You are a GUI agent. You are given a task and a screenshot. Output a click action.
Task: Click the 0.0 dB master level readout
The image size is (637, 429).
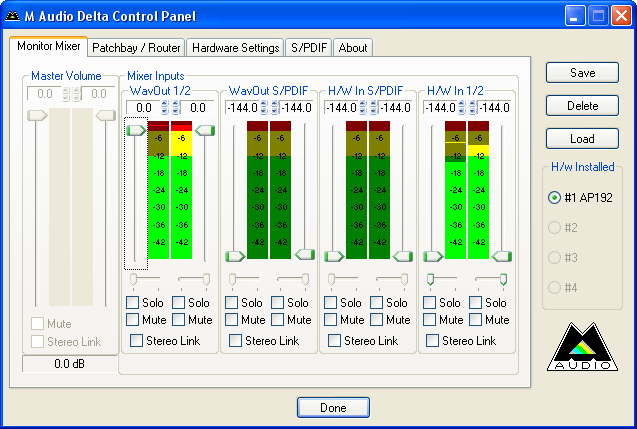click(x=69, y=364)
